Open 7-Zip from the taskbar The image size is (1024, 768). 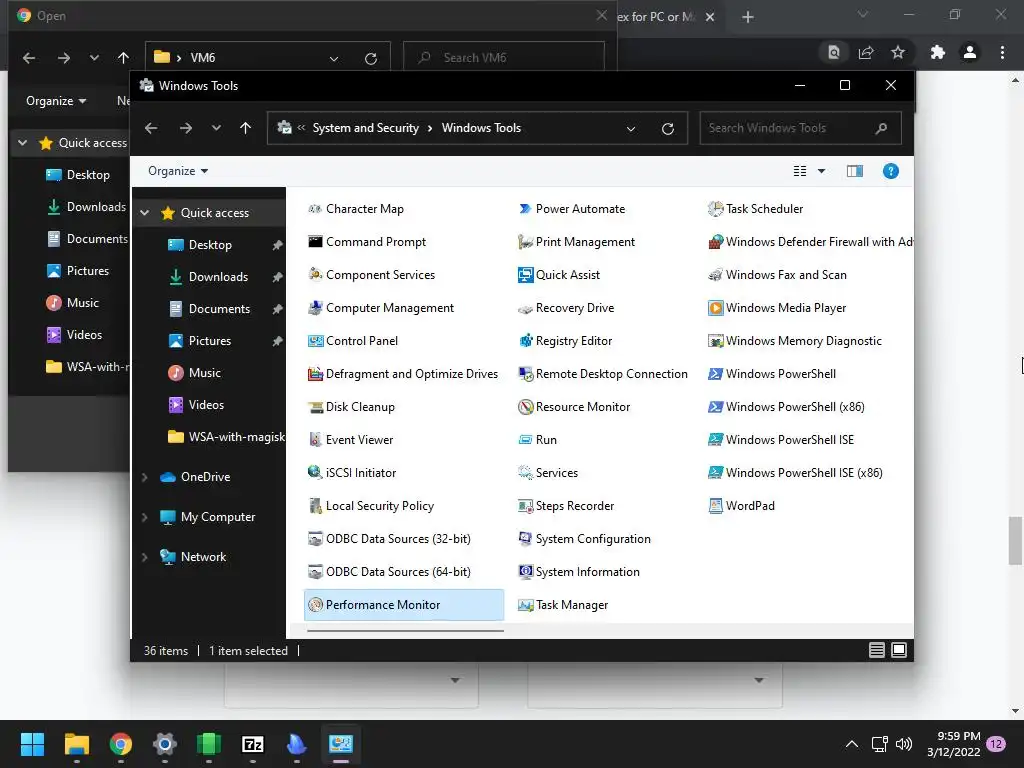coord(253,744)
